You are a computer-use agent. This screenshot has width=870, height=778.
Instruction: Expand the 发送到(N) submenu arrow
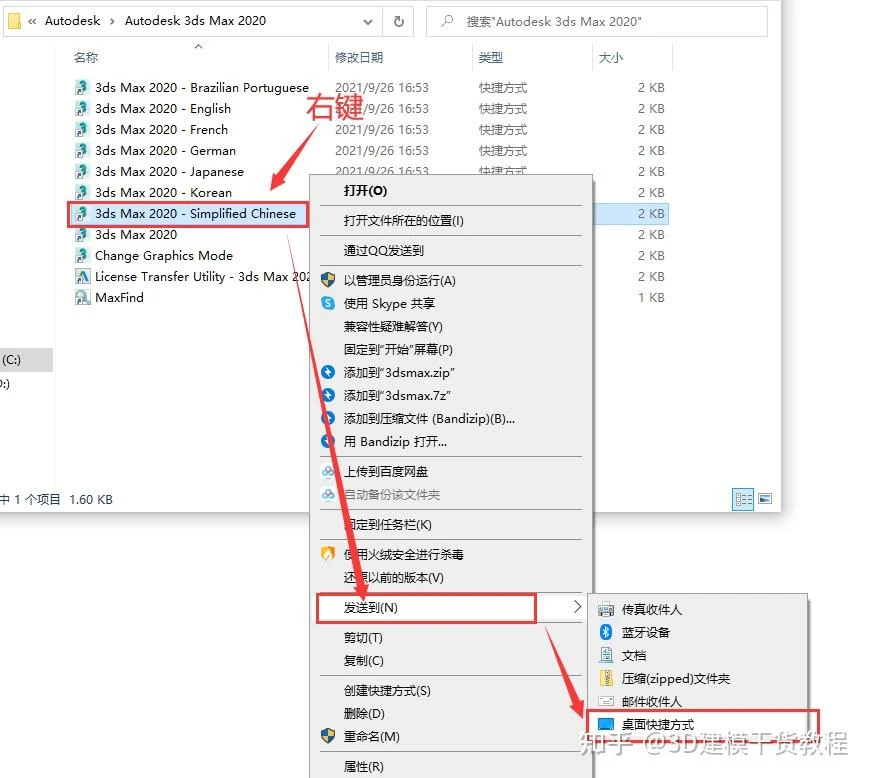tap(576, 607)
